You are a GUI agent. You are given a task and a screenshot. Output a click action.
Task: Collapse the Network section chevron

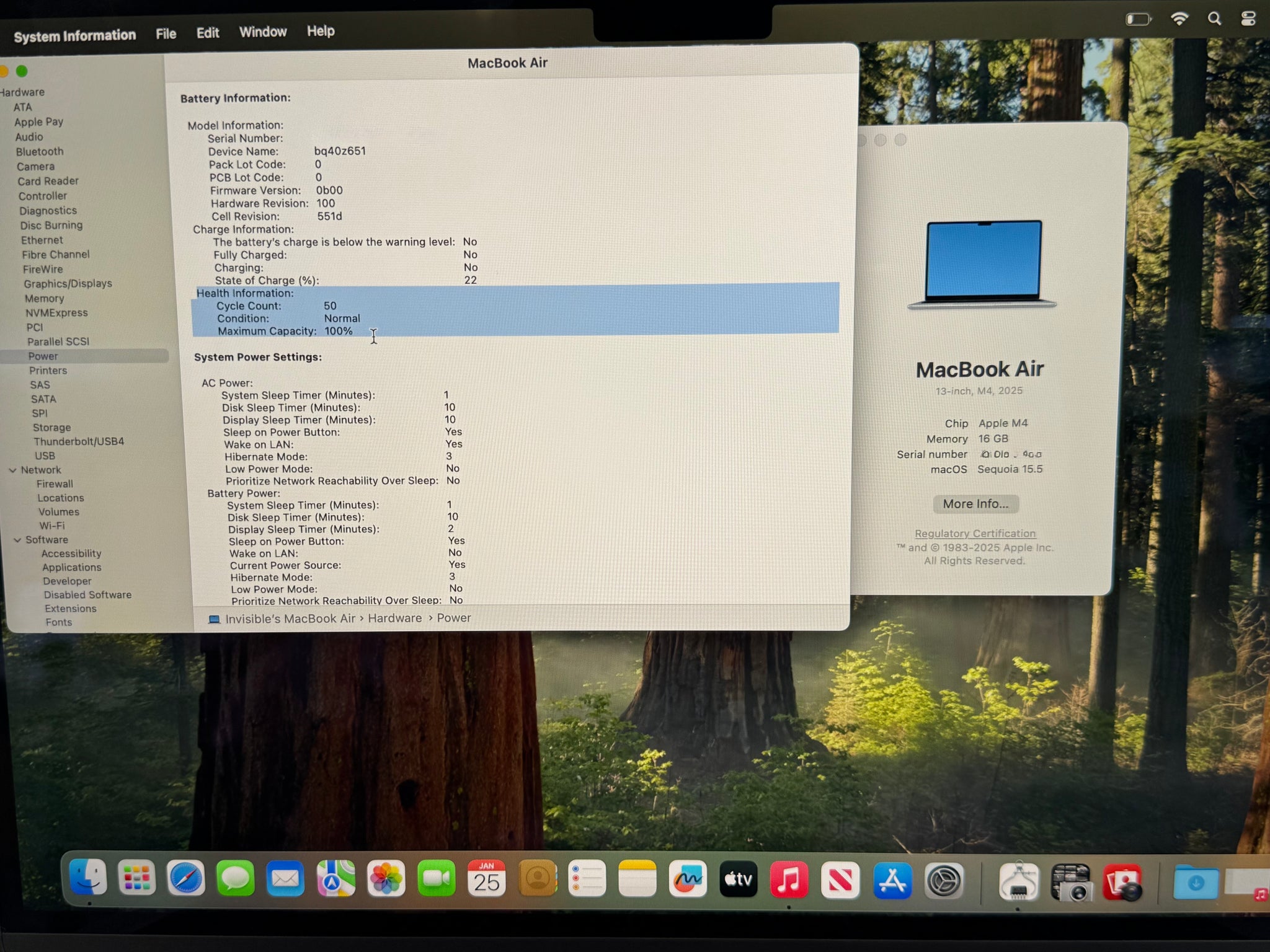coord(12,470)
